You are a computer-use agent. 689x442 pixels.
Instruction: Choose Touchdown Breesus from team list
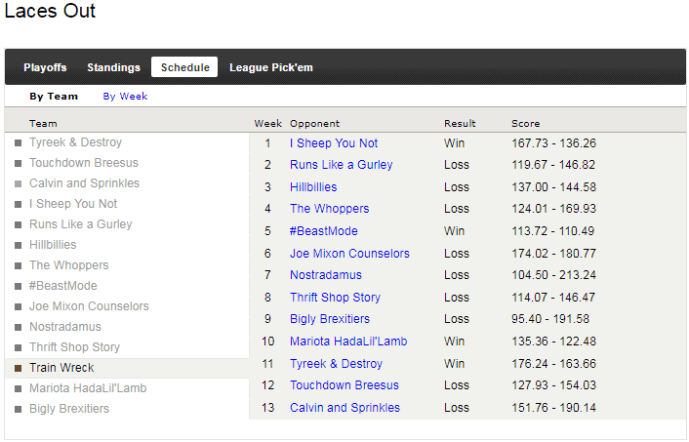point(83,163)
